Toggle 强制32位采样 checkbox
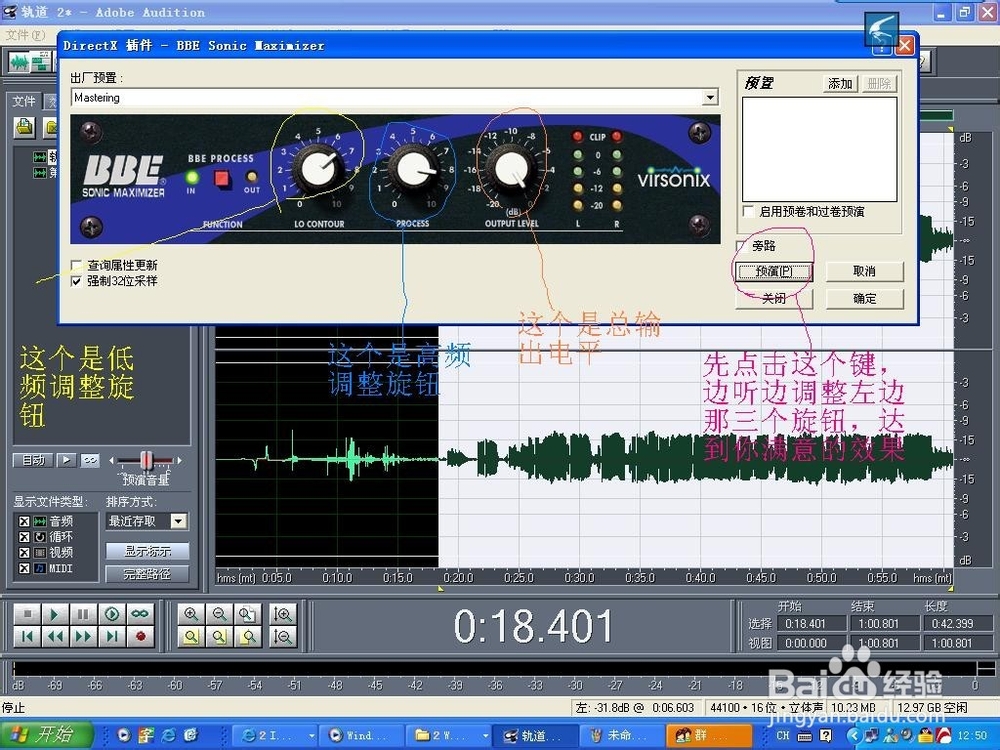The height and width of the screenshot is (750, 1000). [x=77, y=281]
